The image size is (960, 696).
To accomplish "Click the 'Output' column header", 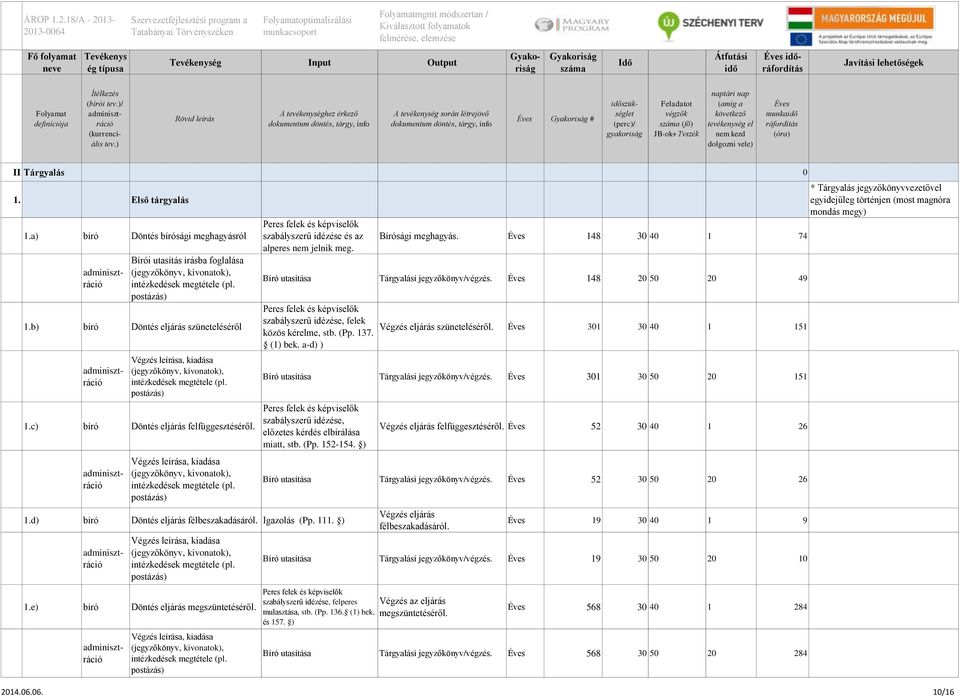I will [442, 62].
